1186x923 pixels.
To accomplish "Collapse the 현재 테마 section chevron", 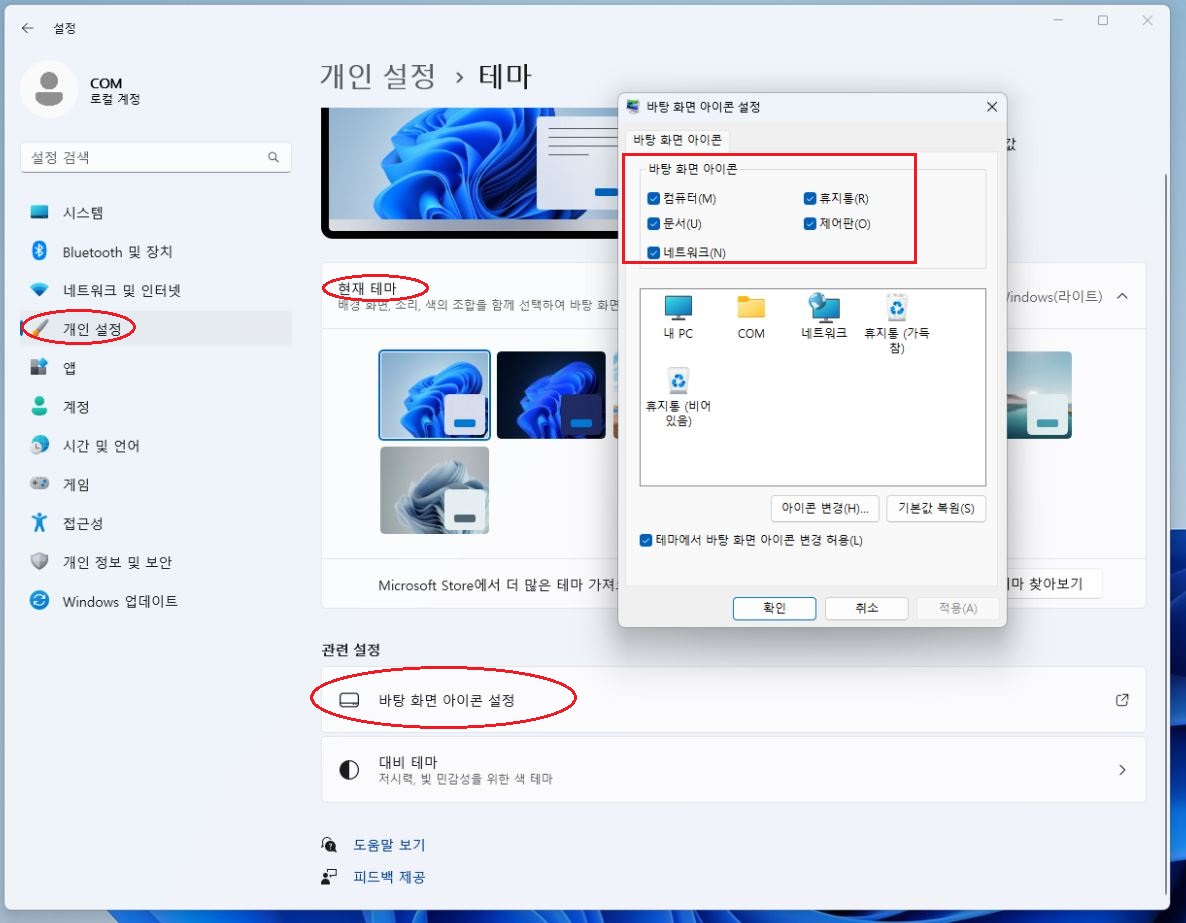I will (1122, 297).
